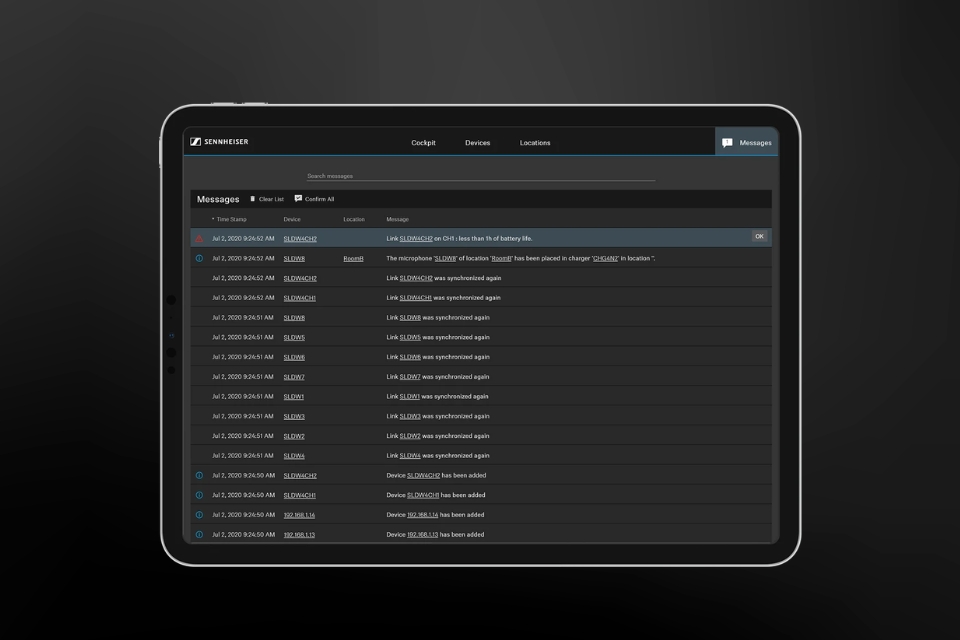
Task: Open SLDW1 link in the Device column
Action: [x=294, y=396]
